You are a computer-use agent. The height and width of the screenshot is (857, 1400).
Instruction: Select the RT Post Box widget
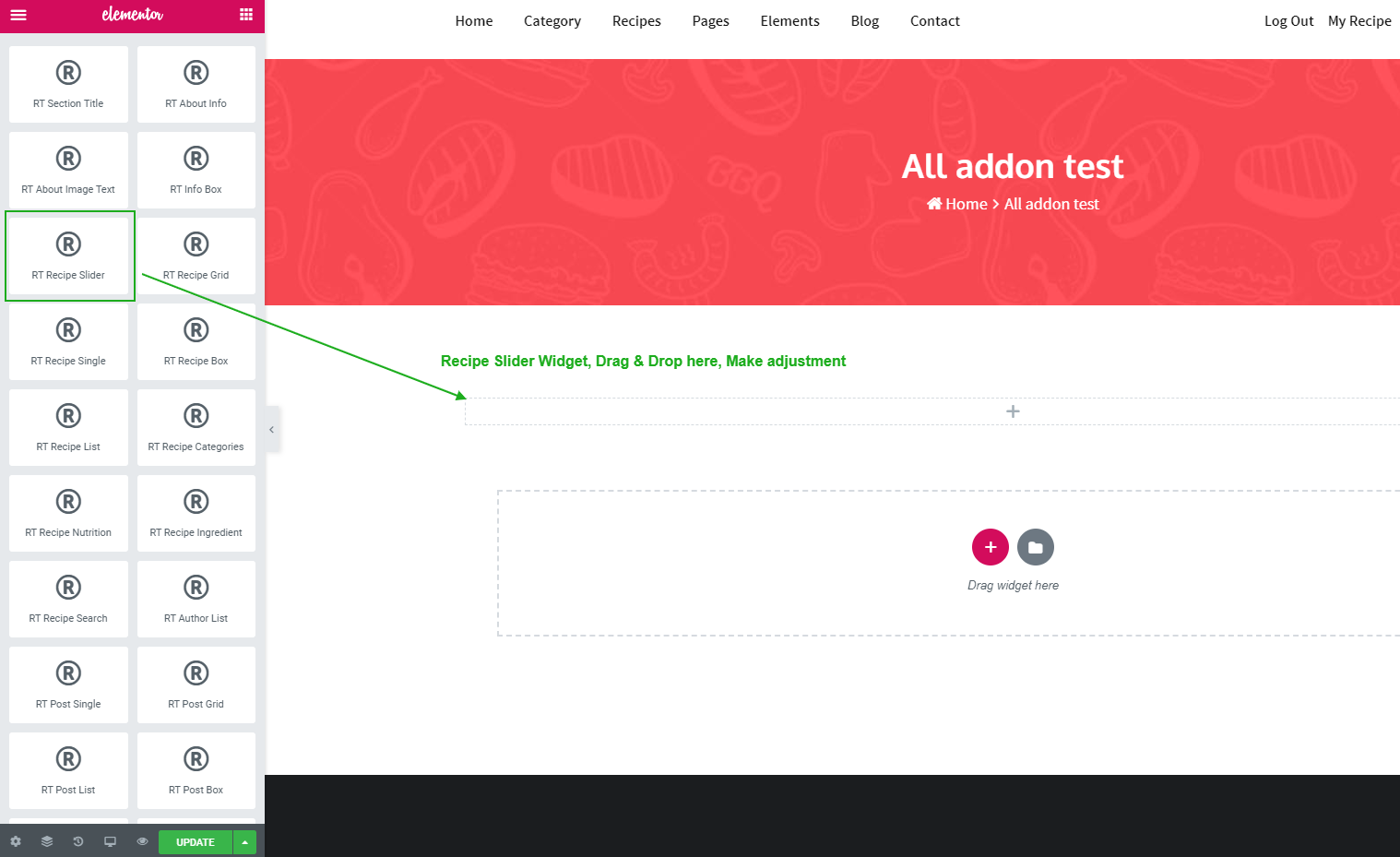[196, 770]
